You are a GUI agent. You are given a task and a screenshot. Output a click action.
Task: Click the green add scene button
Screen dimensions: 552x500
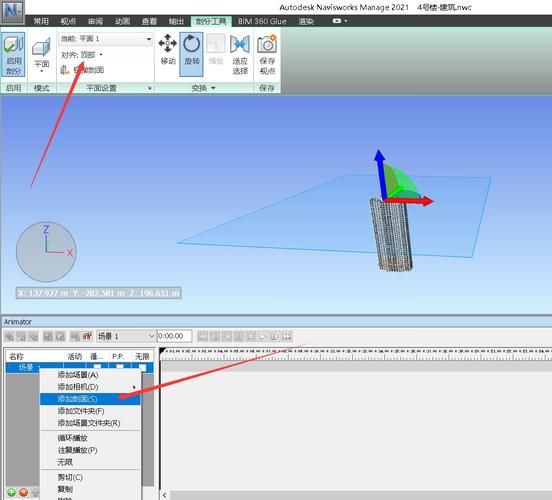[11, 492]
